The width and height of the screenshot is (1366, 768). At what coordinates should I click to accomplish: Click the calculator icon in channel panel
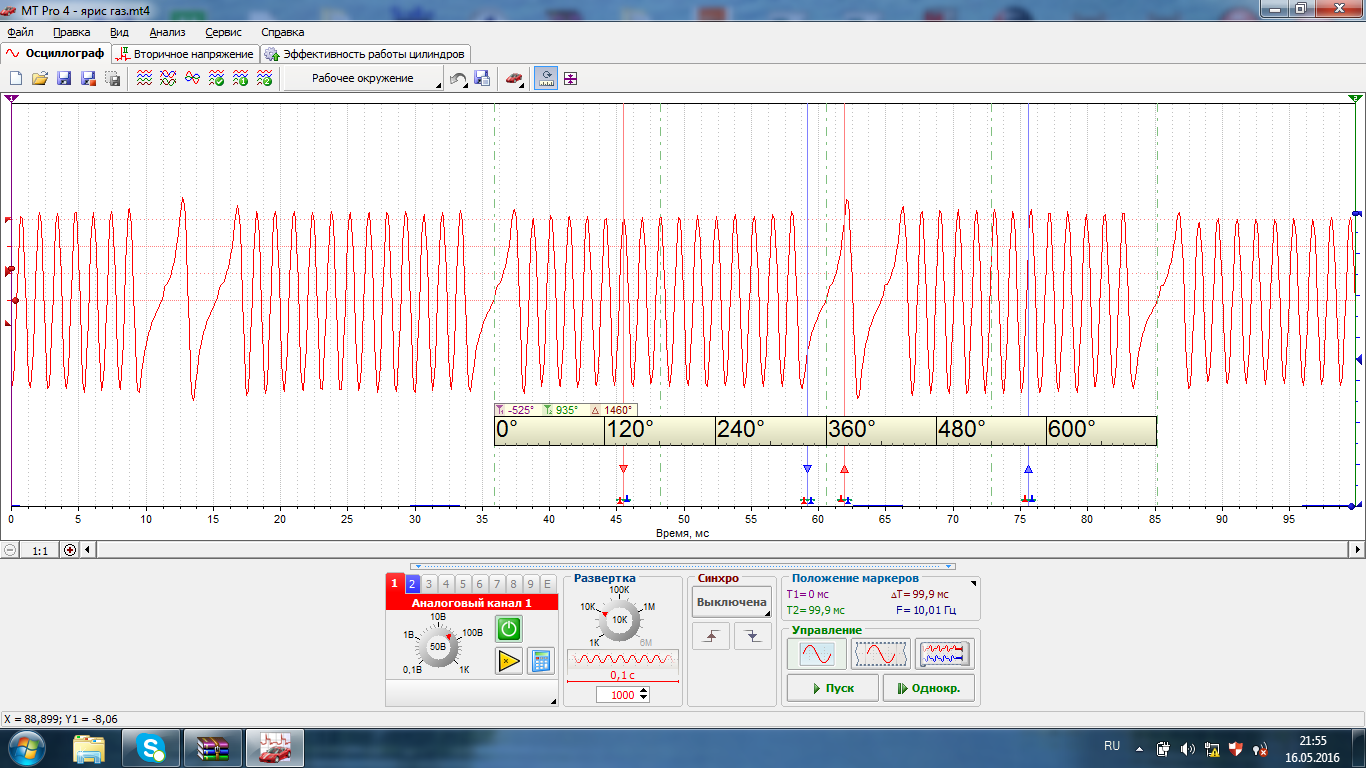pyautogui.click(x=541, y=661)
